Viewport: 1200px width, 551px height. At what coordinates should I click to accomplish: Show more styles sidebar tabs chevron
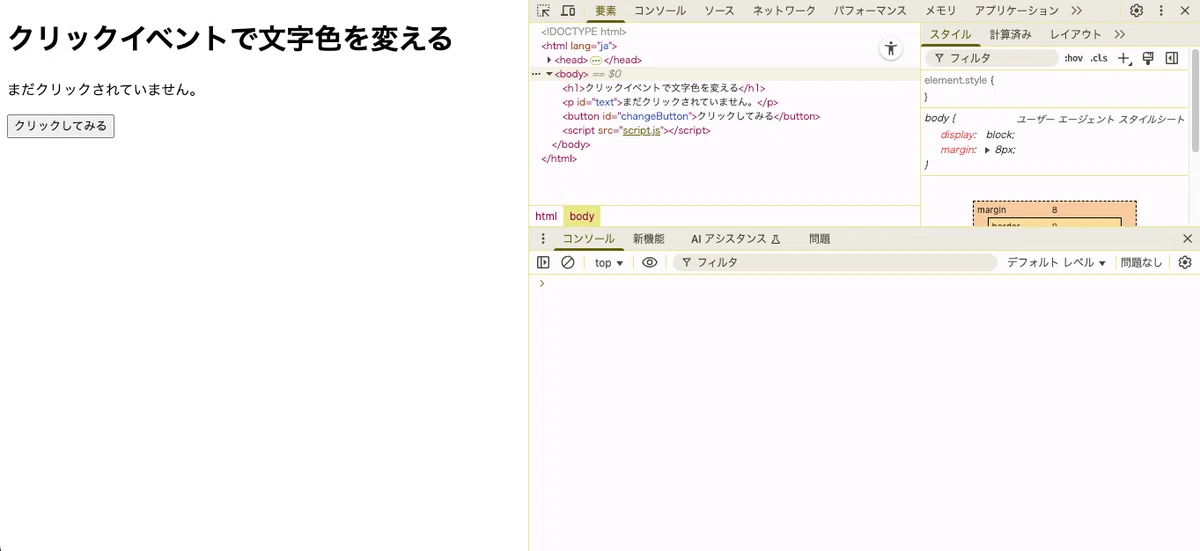[x=1120, y=35]
